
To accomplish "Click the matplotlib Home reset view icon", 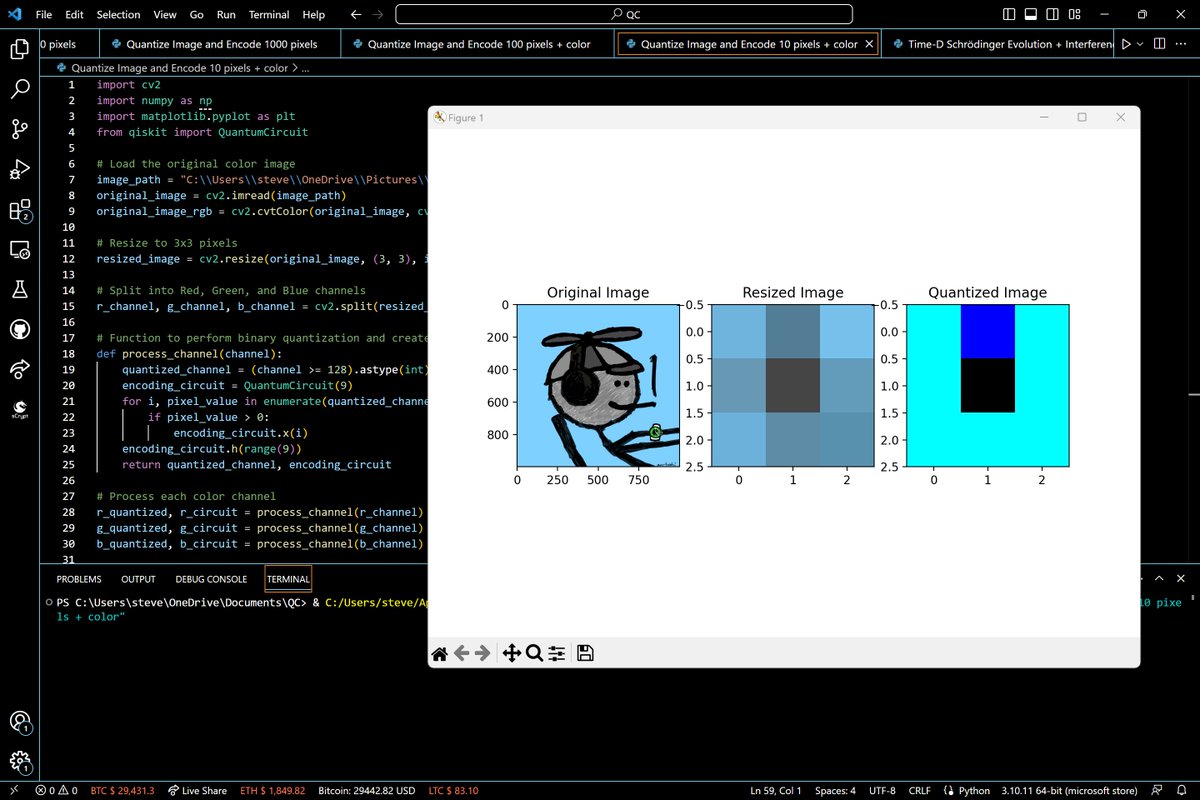I will click(439, 654).
